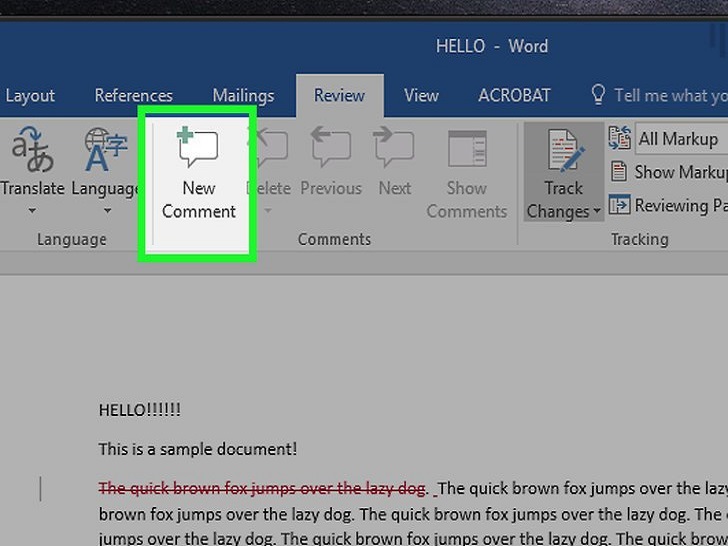This screenshot has width=728, height=546.
Task: Click the Tell me lightbulb icon
Action: [x=598, y=94]
